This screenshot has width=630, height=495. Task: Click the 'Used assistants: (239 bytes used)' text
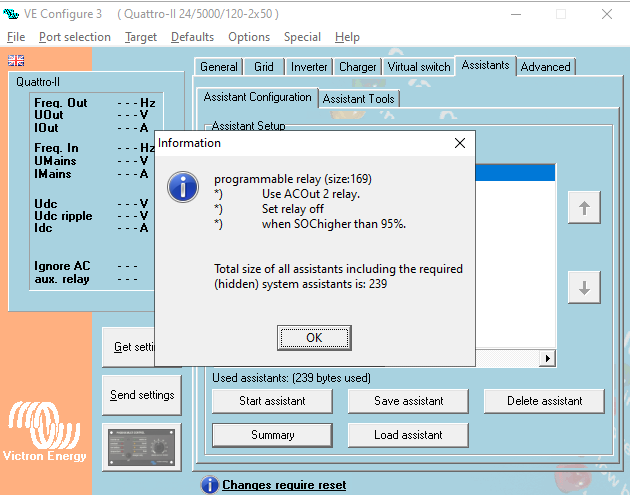pyautogui.click(x=291, y=378)
